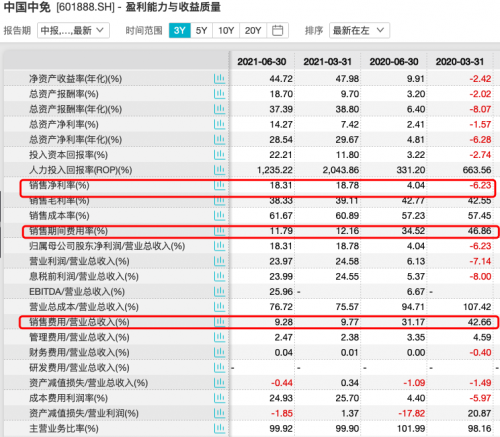Open chart icon for 总资产报酬率(年化)(%) row
Viewport: 500px width, 437px height.
(x=219, y=109)
